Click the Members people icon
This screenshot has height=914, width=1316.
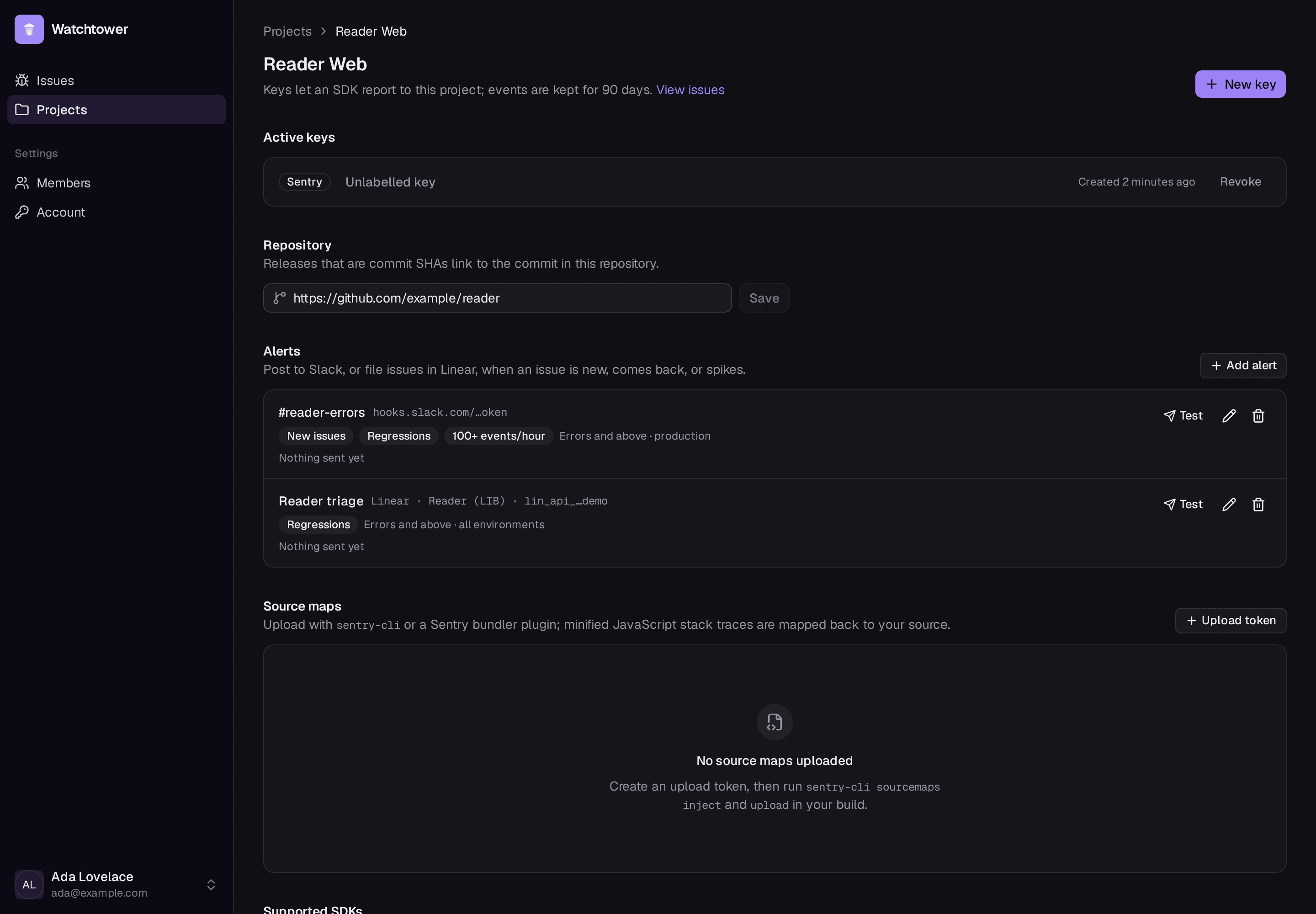pos(22,183)
